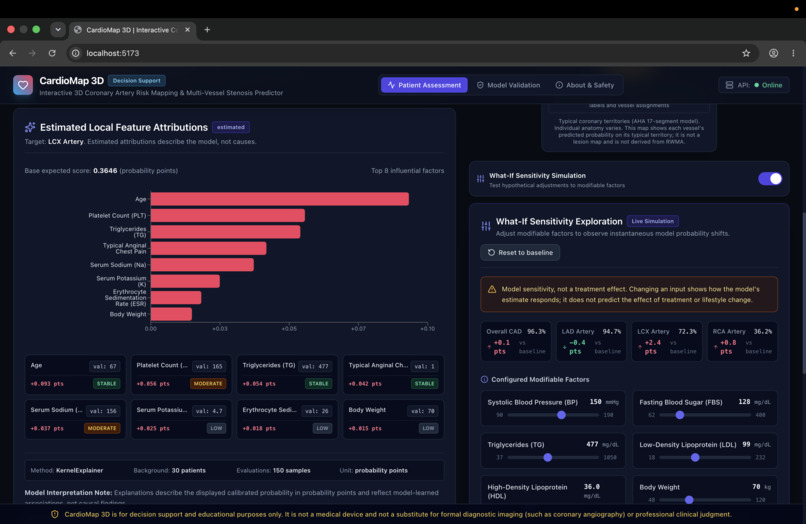
Task: Open the browser profile icon
Action: click(773, 53)
